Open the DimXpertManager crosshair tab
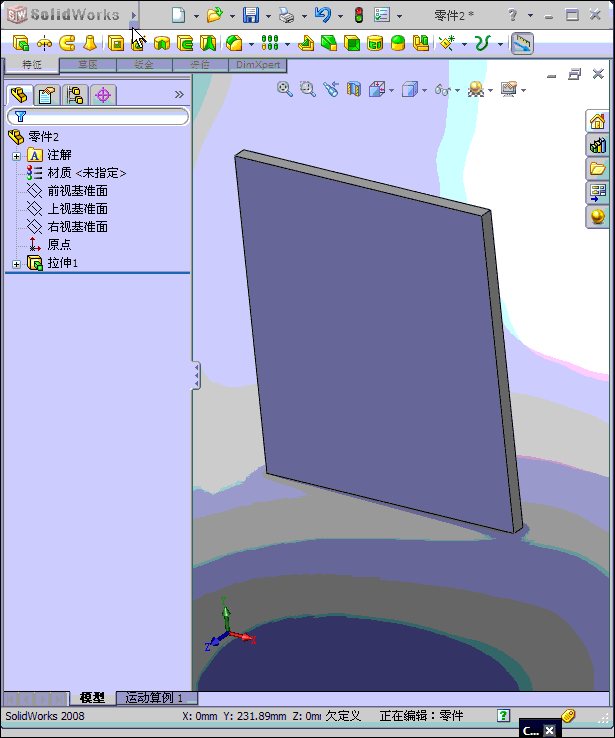This screenshot has height=738, width=615. 103,95
